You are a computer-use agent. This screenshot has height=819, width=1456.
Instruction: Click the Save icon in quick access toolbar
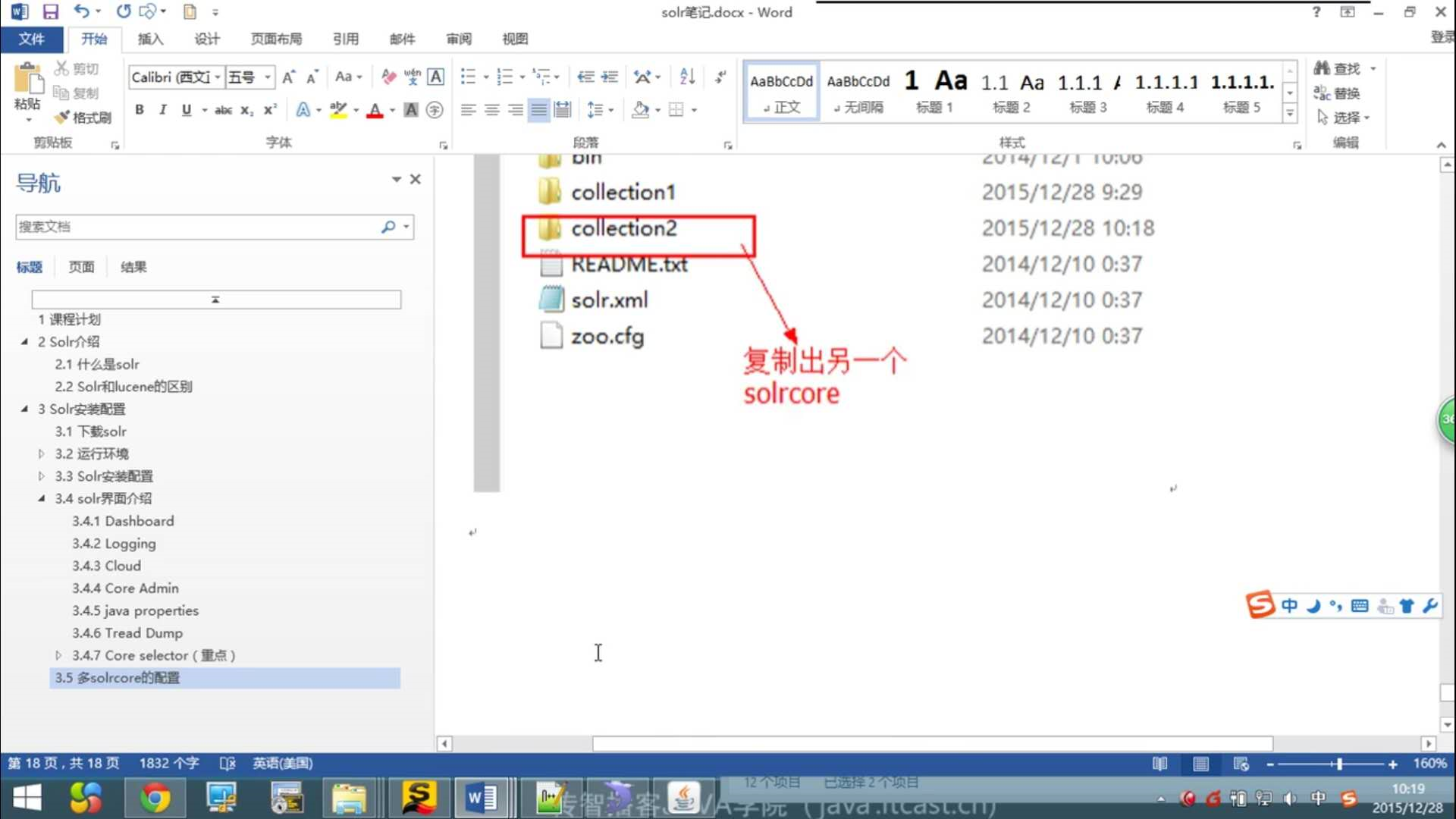click(50, 12)
